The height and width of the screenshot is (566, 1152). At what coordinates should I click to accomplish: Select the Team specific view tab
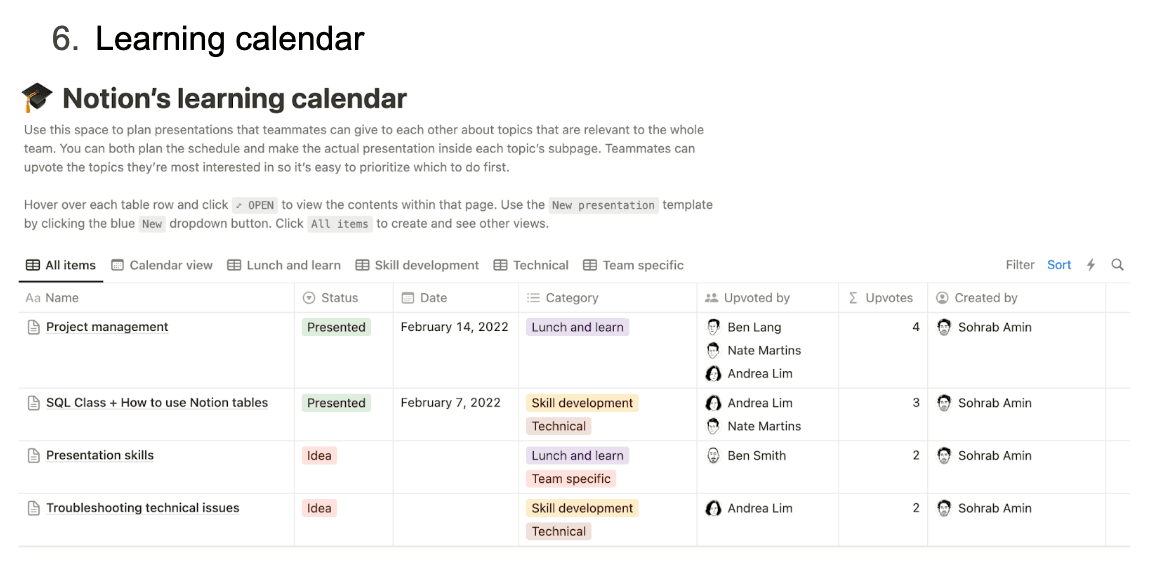(x=633, y=265)
